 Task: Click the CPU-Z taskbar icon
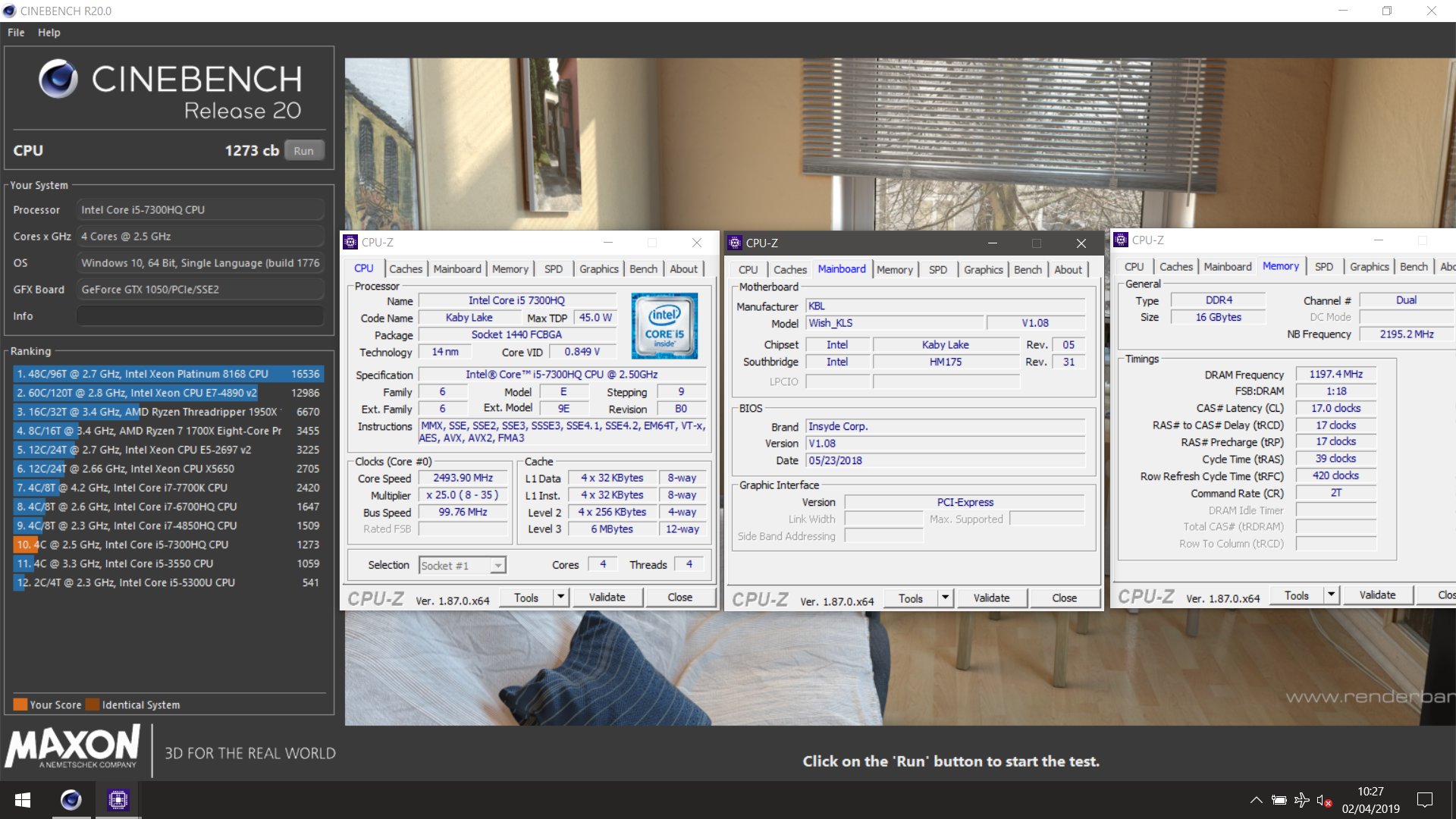pos(118,800)
